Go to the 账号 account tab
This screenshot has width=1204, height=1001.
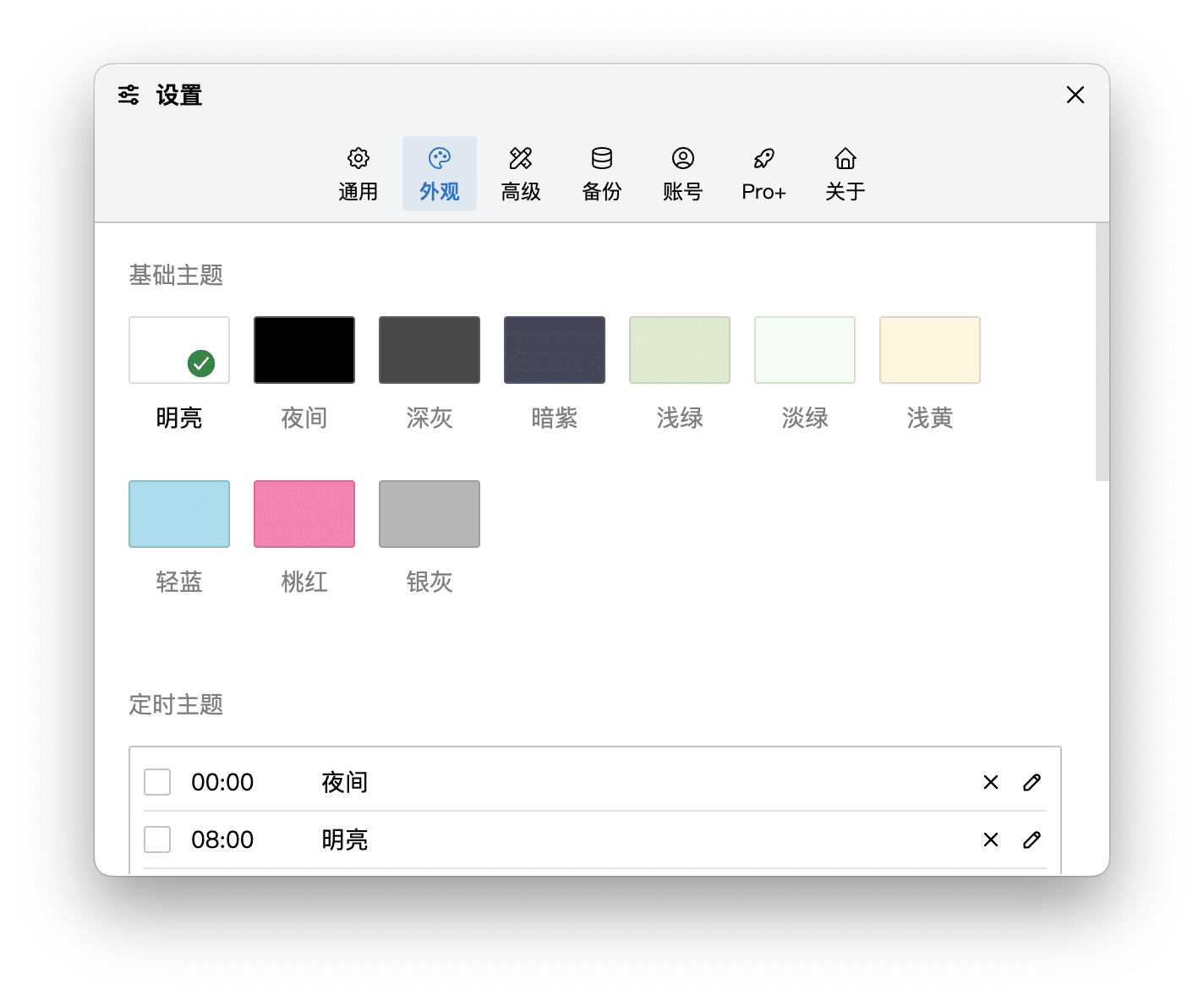pos(683,174)
